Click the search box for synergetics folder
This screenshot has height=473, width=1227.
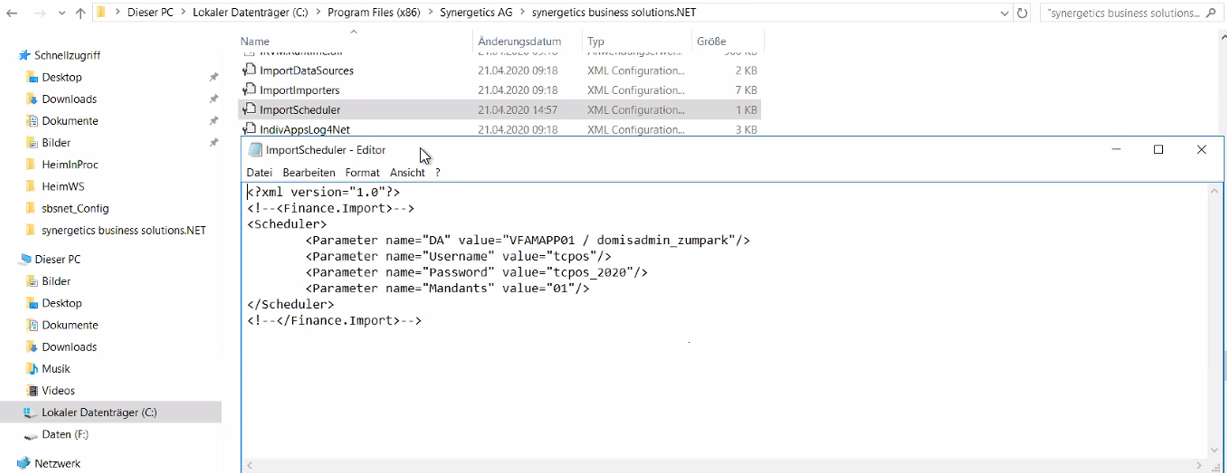pyautogui.click(x=1125, y=14)
